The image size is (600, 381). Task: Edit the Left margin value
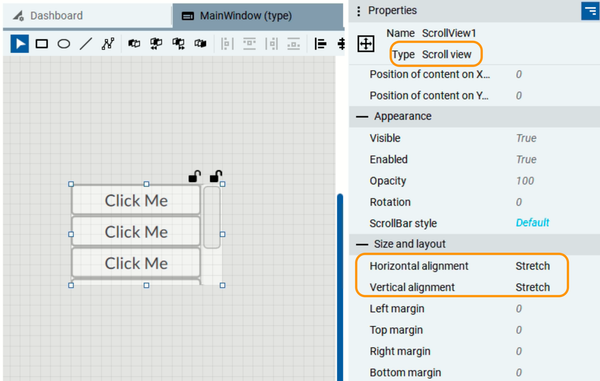coord(518,309)
